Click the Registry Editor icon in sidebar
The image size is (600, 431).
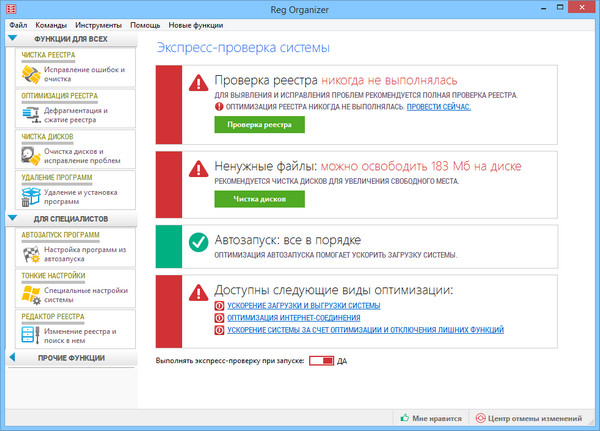(x=30, y=336)
